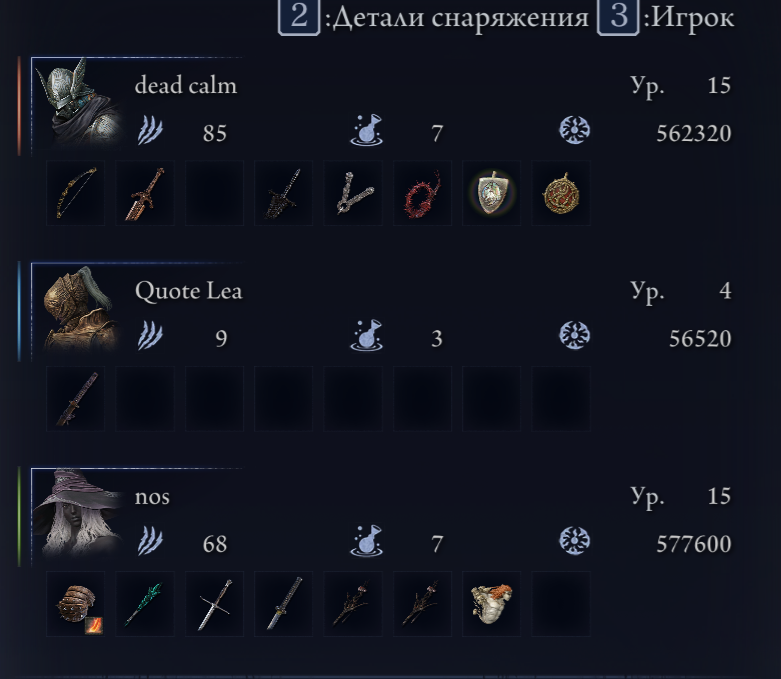Click the red round medallion talisman

[561, 193]
